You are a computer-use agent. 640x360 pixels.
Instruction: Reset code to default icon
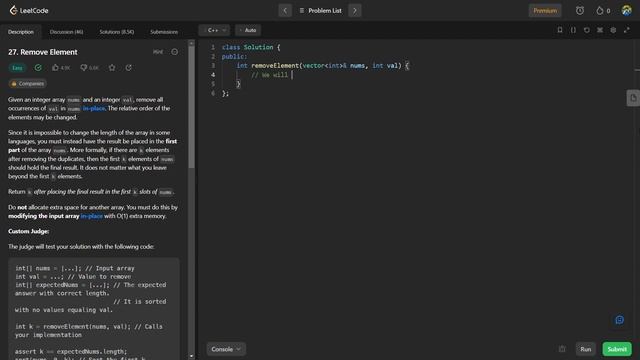point(587,30)
